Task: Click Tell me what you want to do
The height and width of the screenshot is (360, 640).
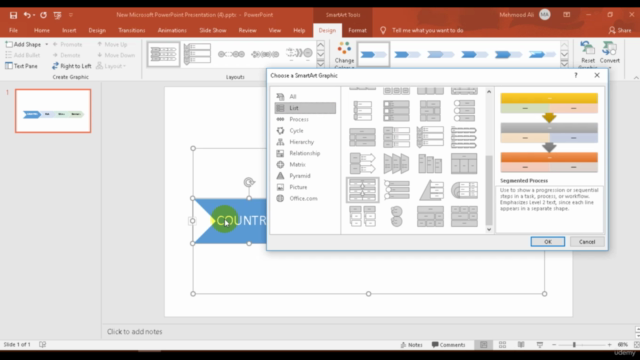Action: click(427, 30)
